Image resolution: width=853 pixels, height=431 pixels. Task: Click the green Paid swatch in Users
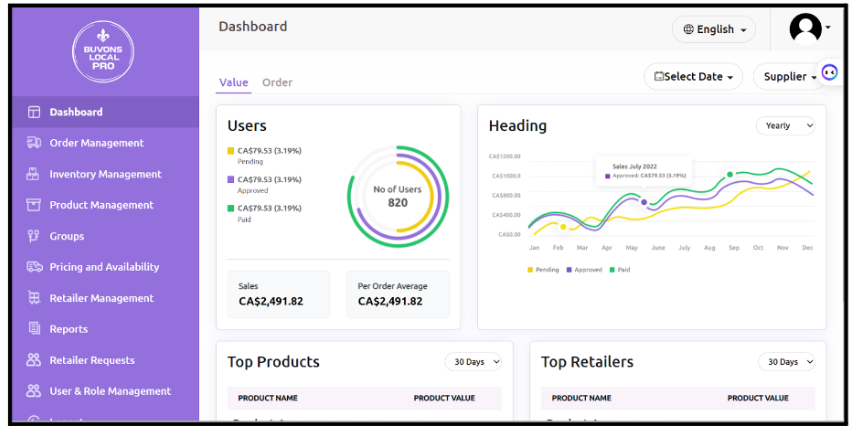tap(231, 208)
